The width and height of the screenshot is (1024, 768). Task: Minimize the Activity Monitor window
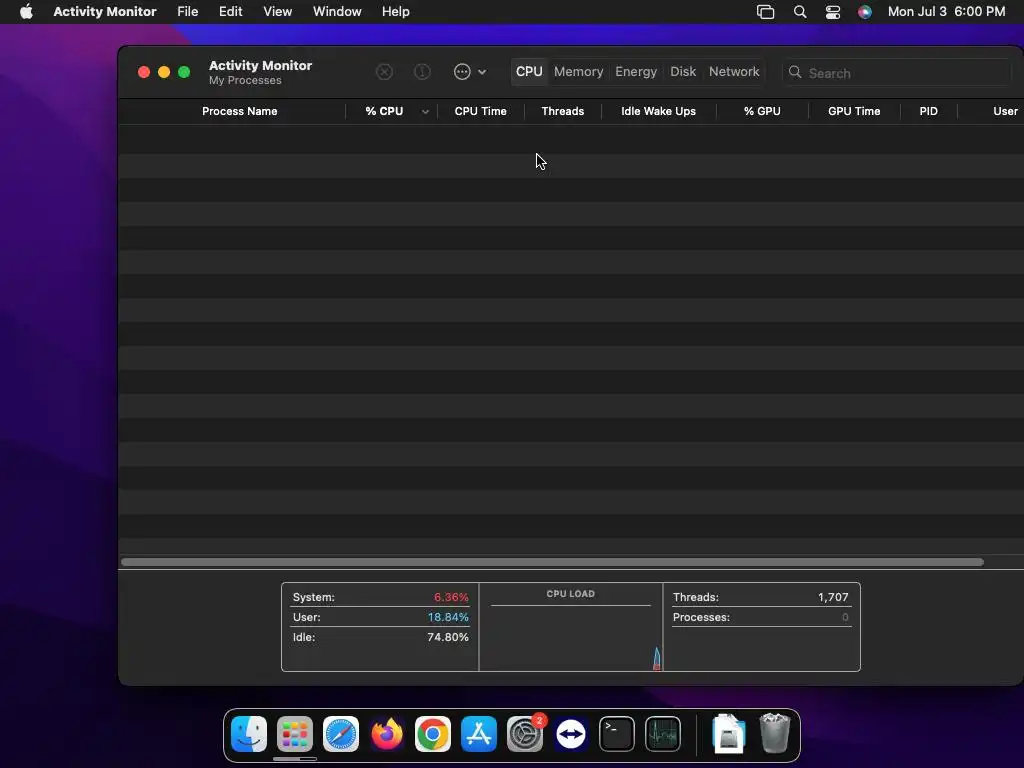pos(164,72)
